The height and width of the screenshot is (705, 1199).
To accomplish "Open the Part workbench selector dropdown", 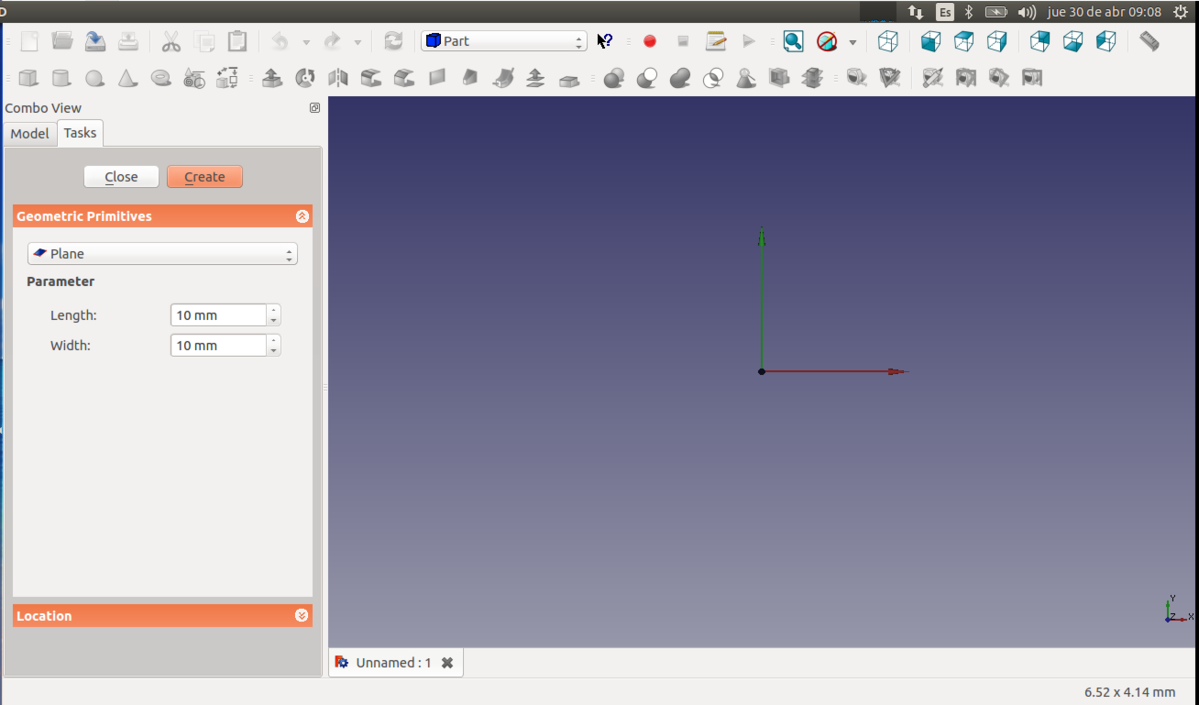I will 504,41.
